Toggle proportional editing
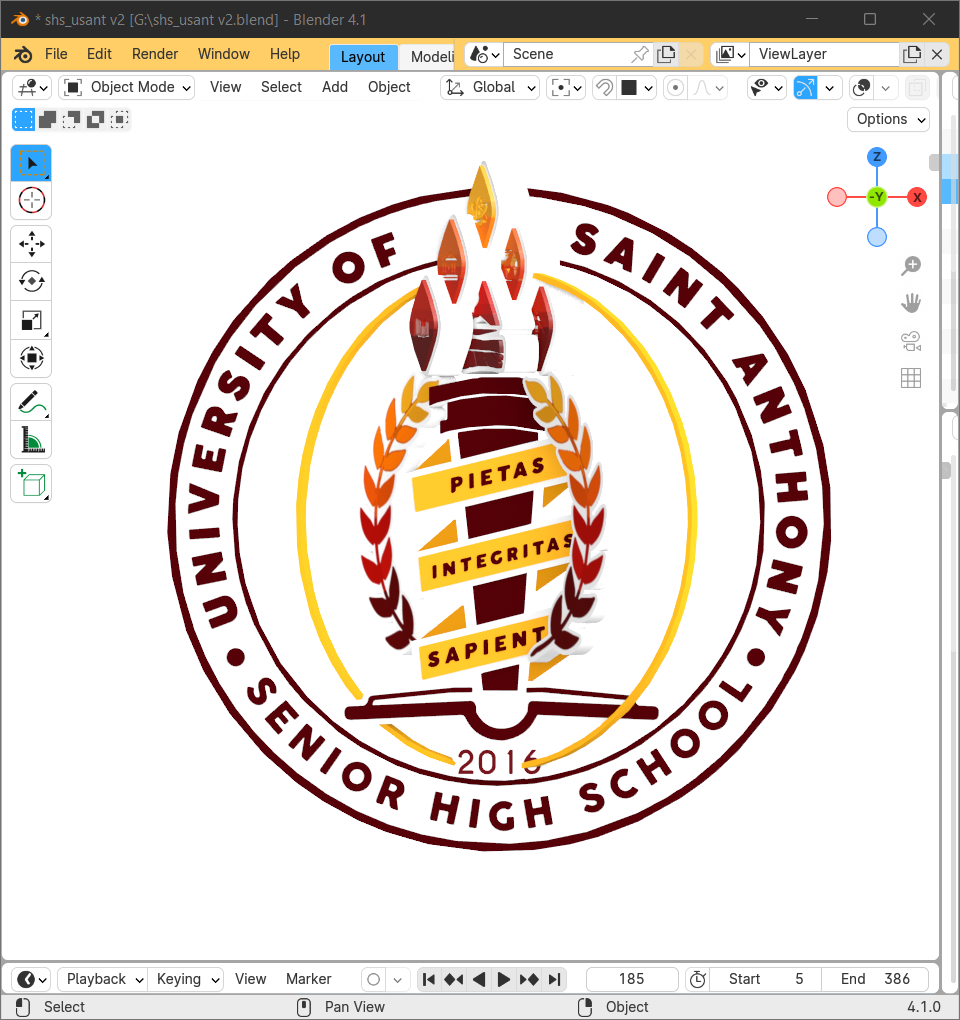 tap(676, 87)
